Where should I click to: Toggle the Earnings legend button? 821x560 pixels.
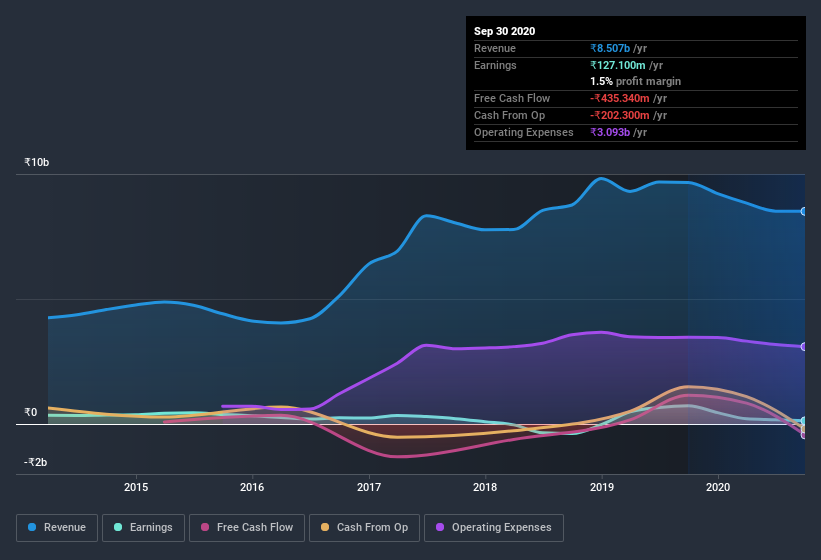pyautogui.click(x=143, y=528)
